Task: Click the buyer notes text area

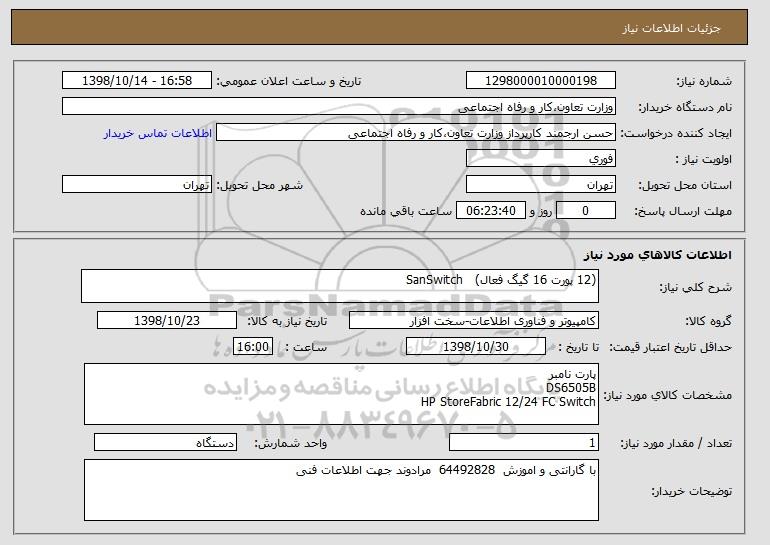Action: [341, 490]
